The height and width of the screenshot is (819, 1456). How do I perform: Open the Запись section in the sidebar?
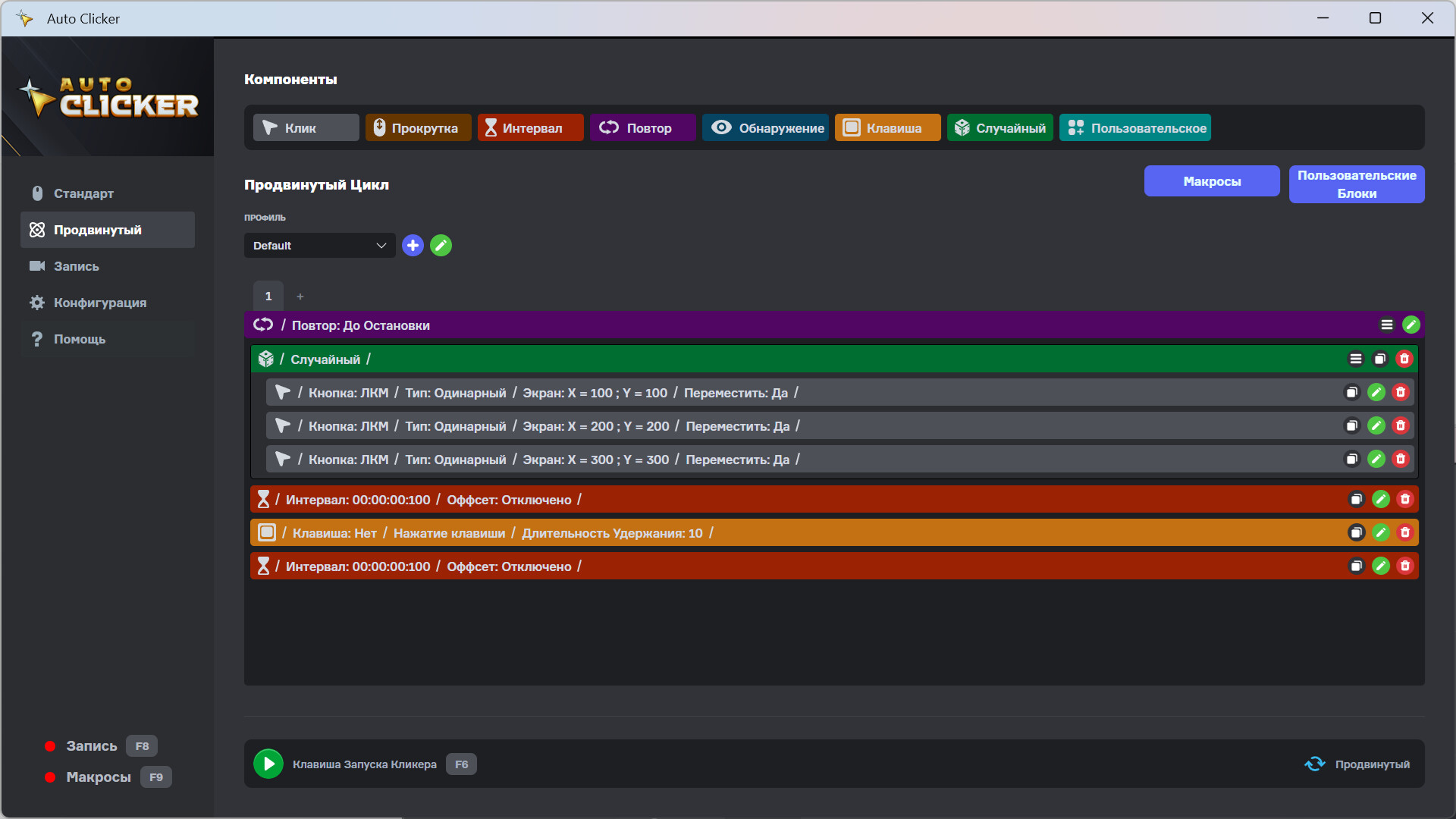pyautogui.click(x=76, y=266)
